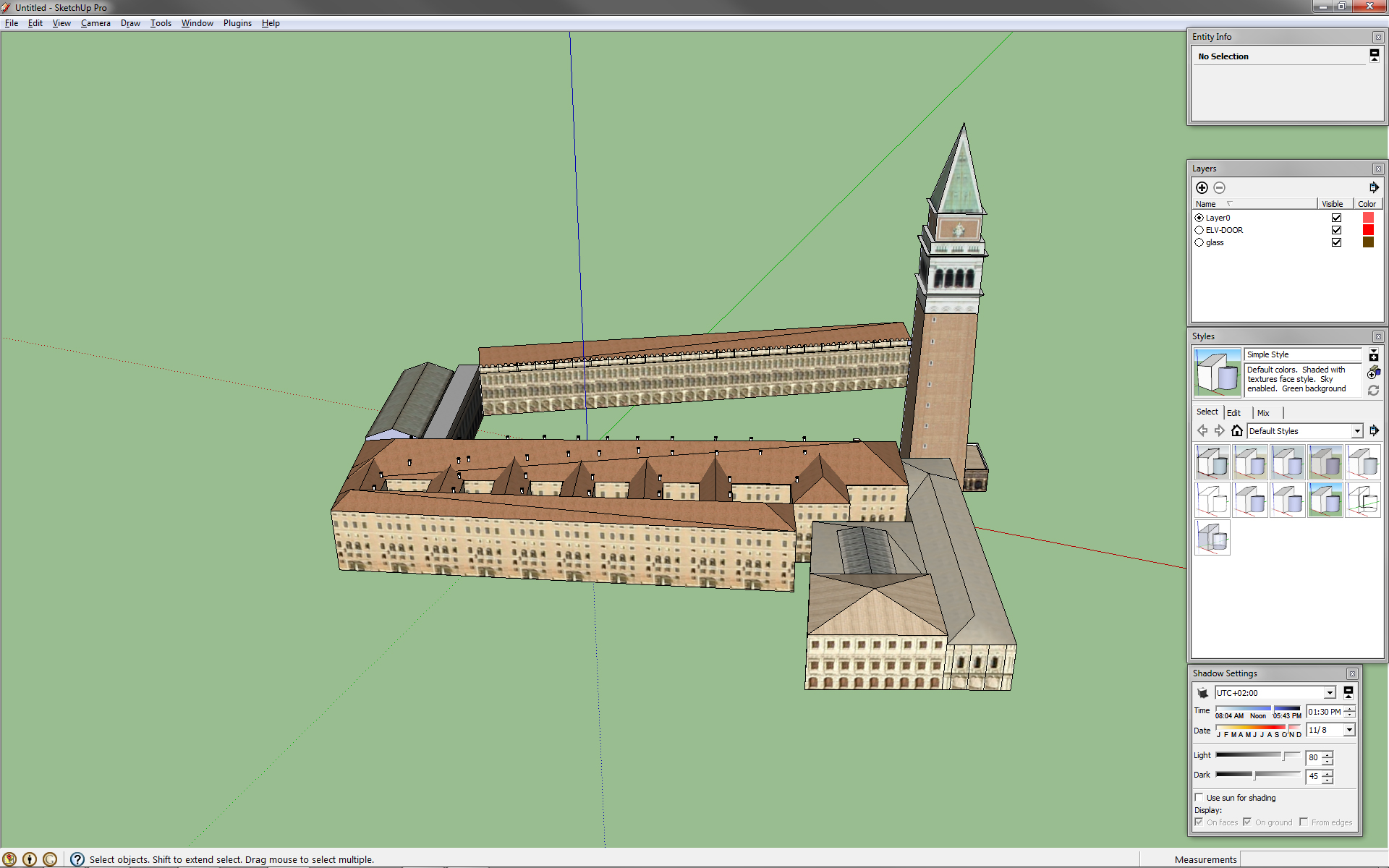
Task: Switch to the Edit tab in Styles
Action: click(1233, 413)
